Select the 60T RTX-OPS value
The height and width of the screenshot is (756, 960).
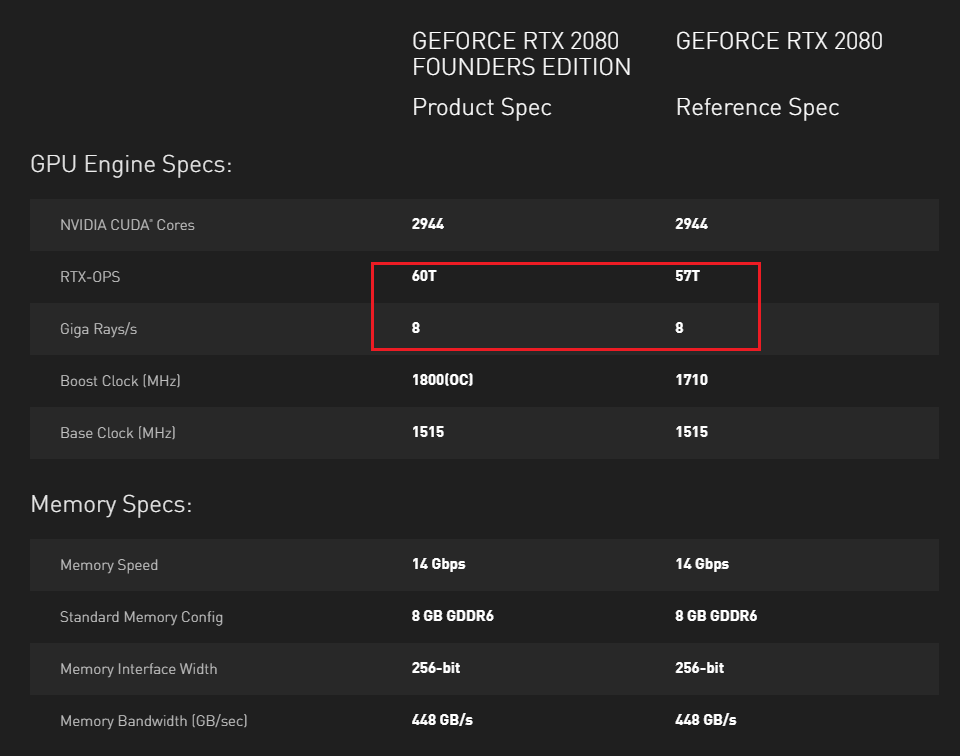point(424,276)
